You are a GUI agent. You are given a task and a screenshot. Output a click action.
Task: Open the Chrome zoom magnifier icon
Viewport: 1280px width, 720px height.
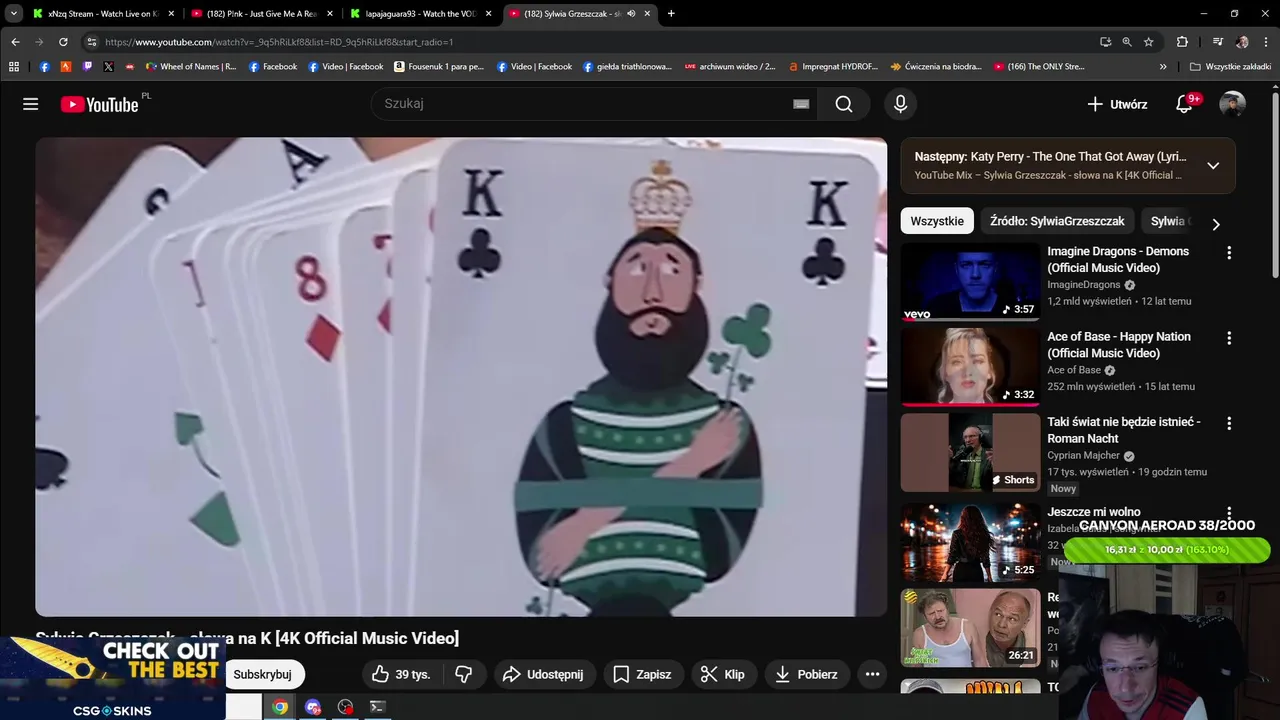1127,42
